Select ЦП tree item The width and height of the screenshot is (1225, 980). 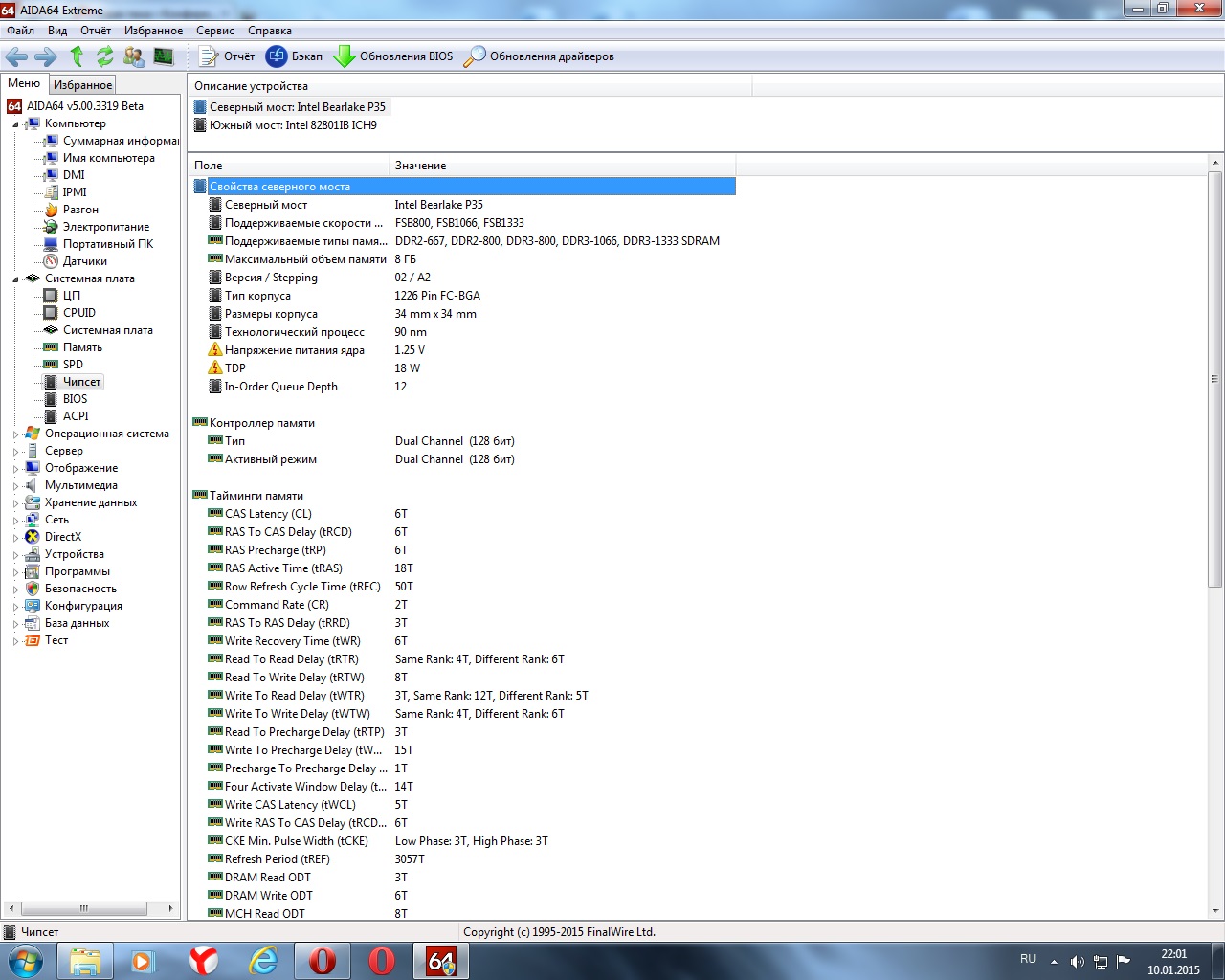(x=72, y=296)
